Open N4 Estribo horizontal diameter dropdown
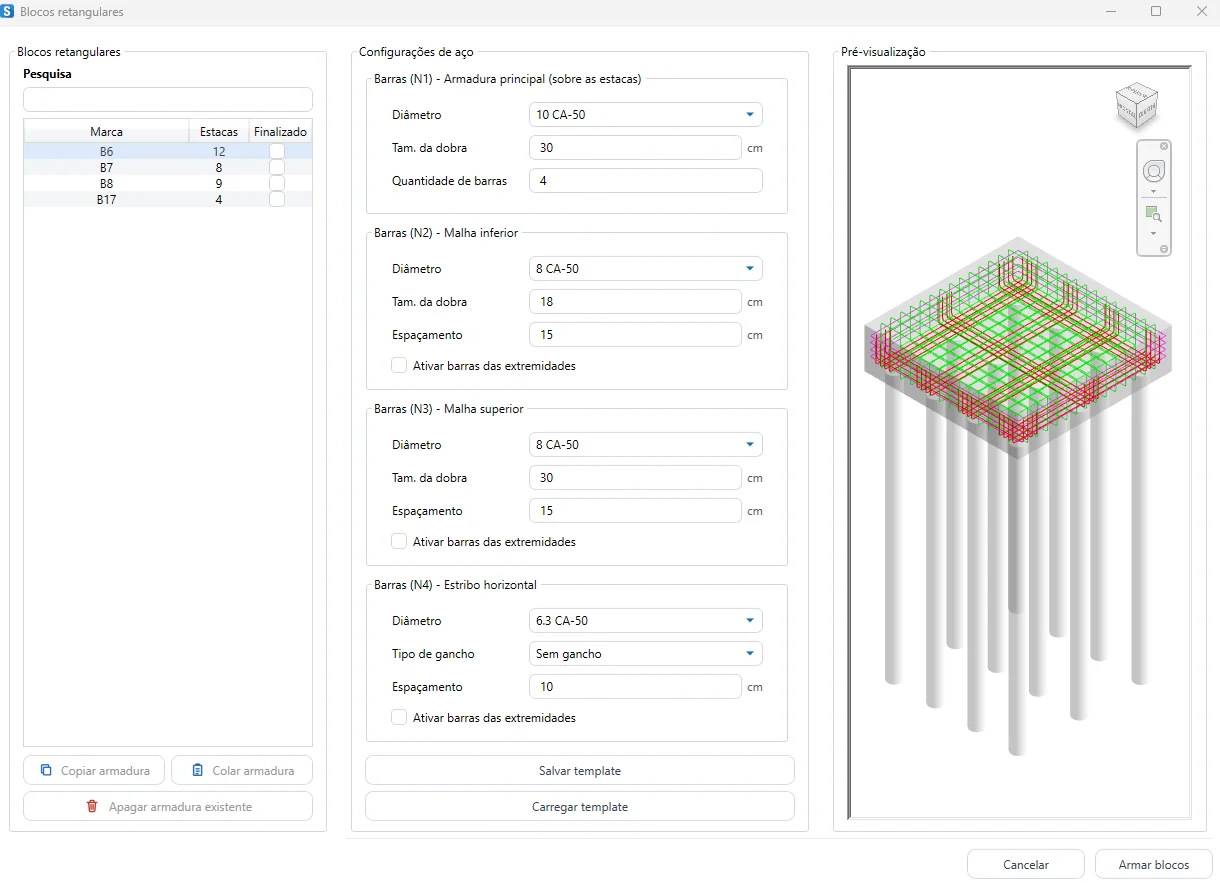The width and height of the screenshot is (1220, 883). (x=646, y=621)
